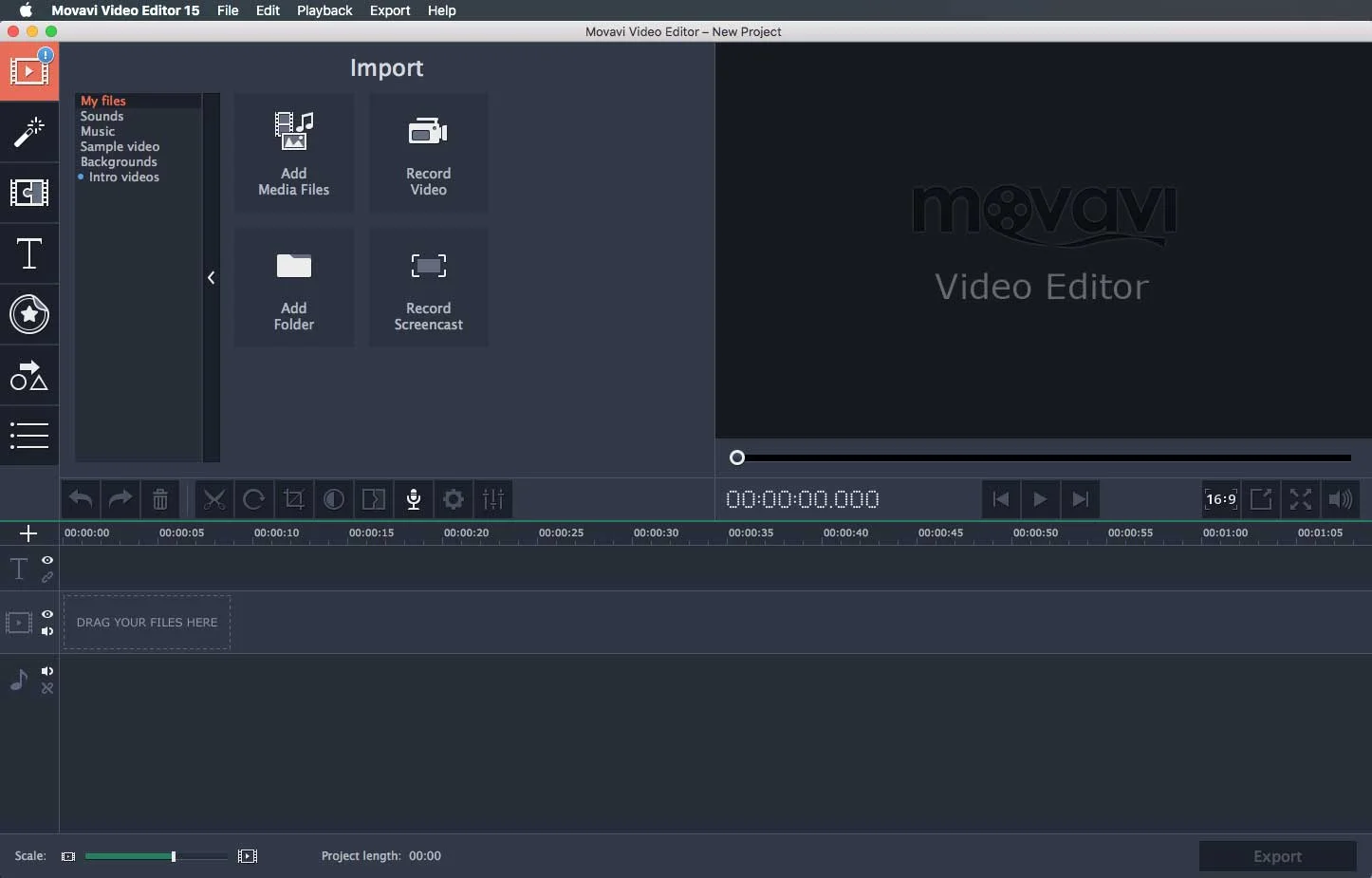Screen dimensions: 1372x878
Task: Click DRAG YOUR FILES HERE drop zone
Action: (x=147, y=623)
